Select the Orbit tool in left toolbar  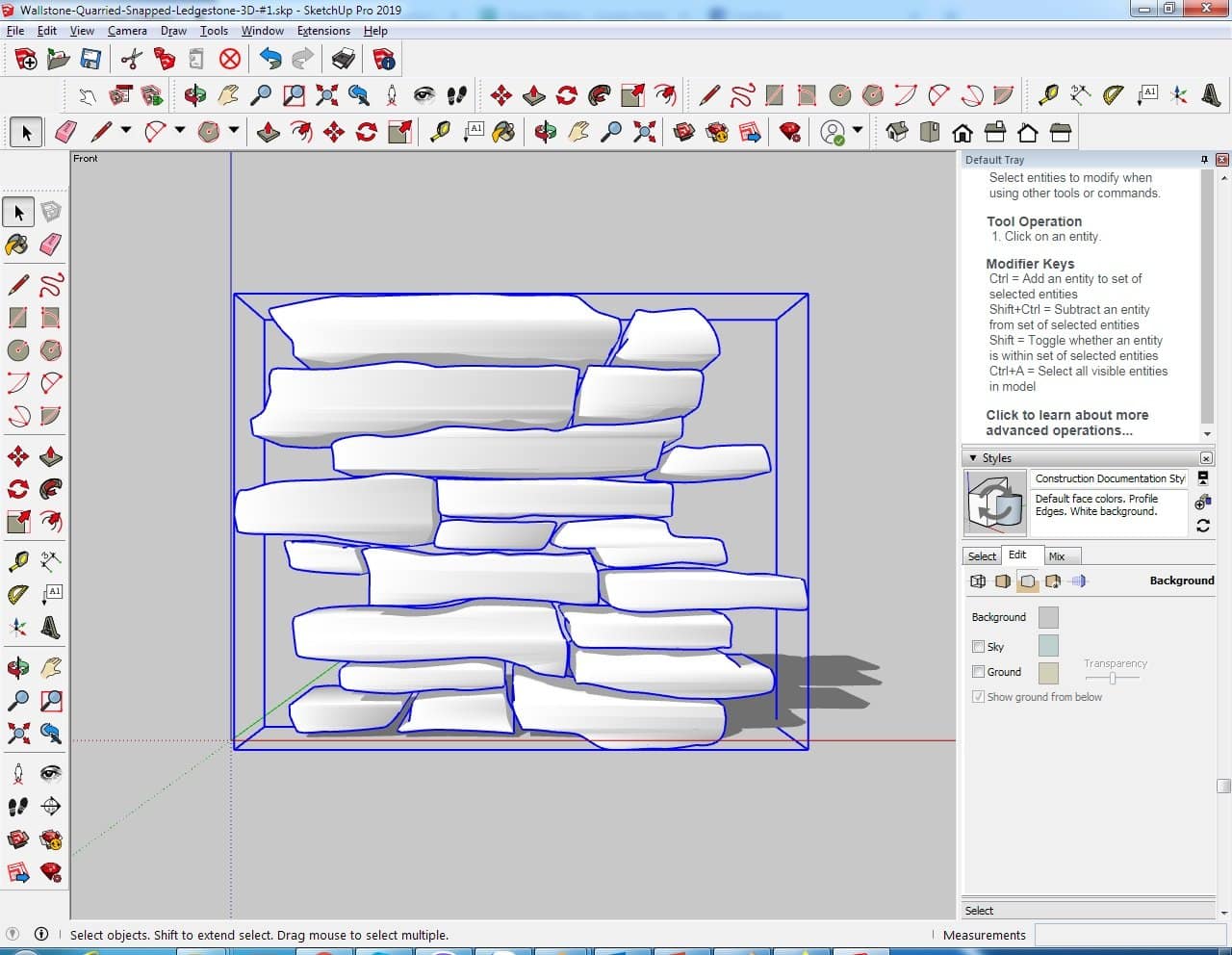[x=17, y=667]
